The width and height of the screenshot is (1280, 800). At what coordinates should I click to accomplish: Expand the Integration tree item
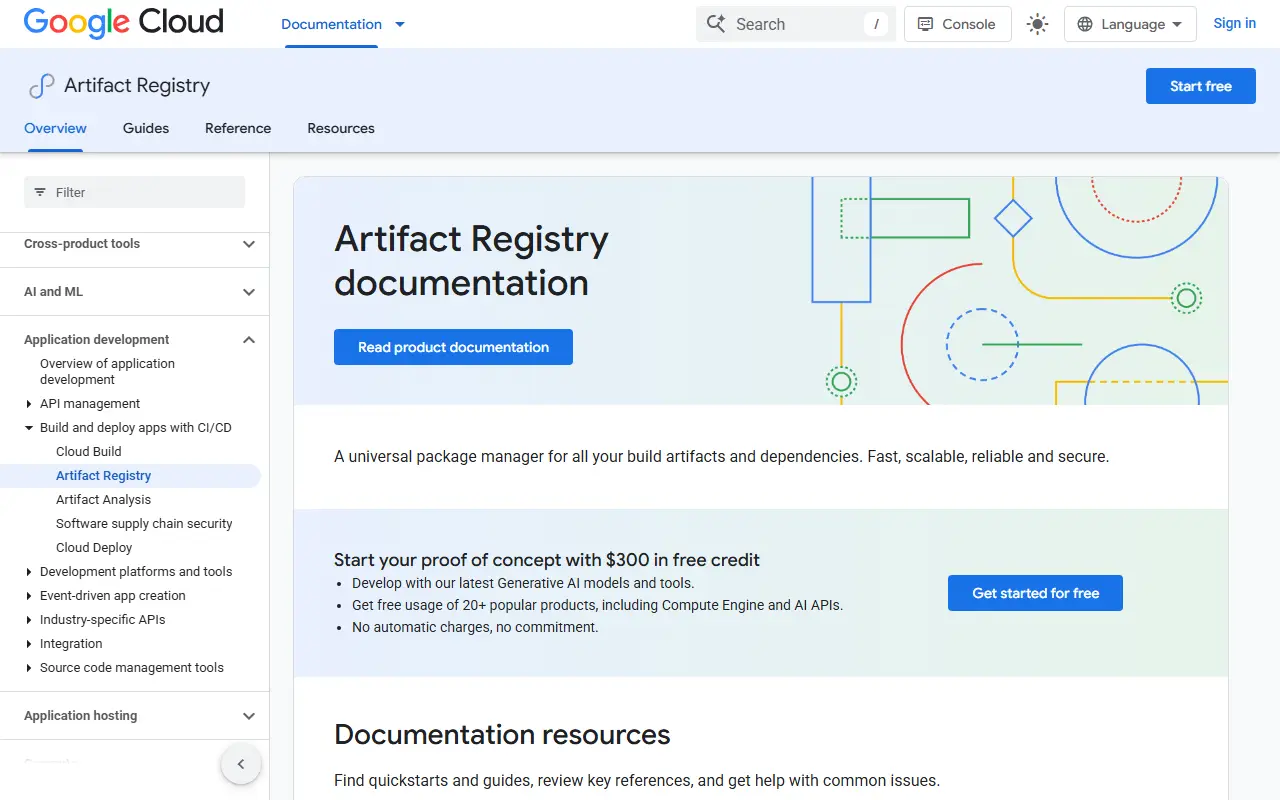(x=29, y=644)
